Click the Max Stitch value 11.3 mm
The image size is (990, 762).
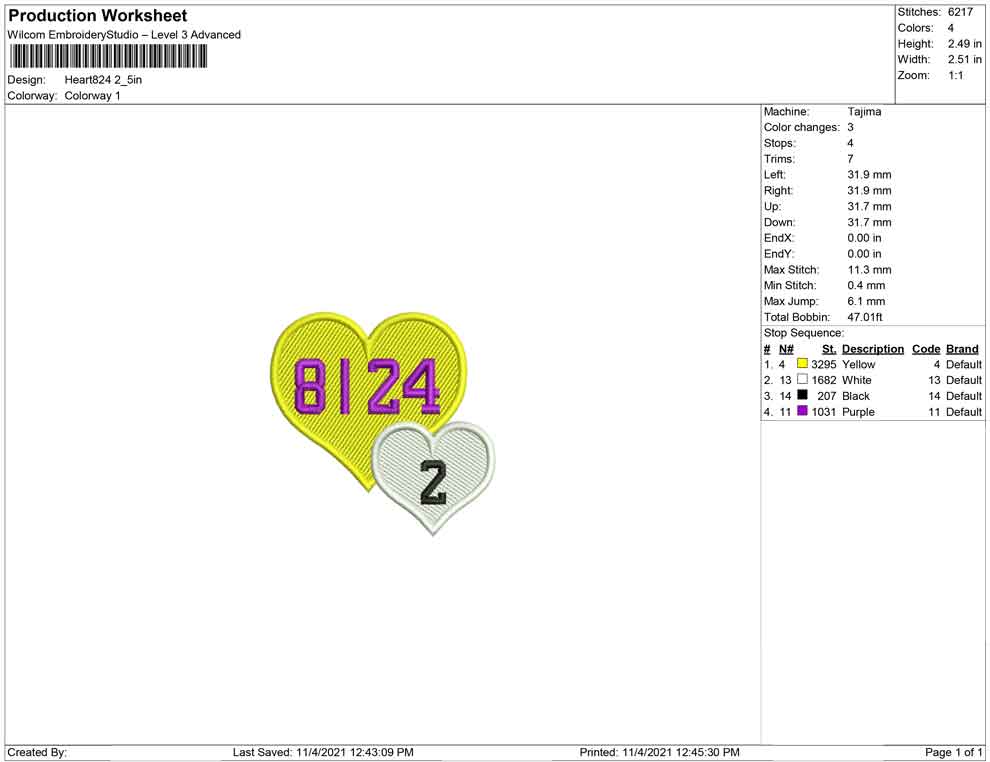point(869,270)
